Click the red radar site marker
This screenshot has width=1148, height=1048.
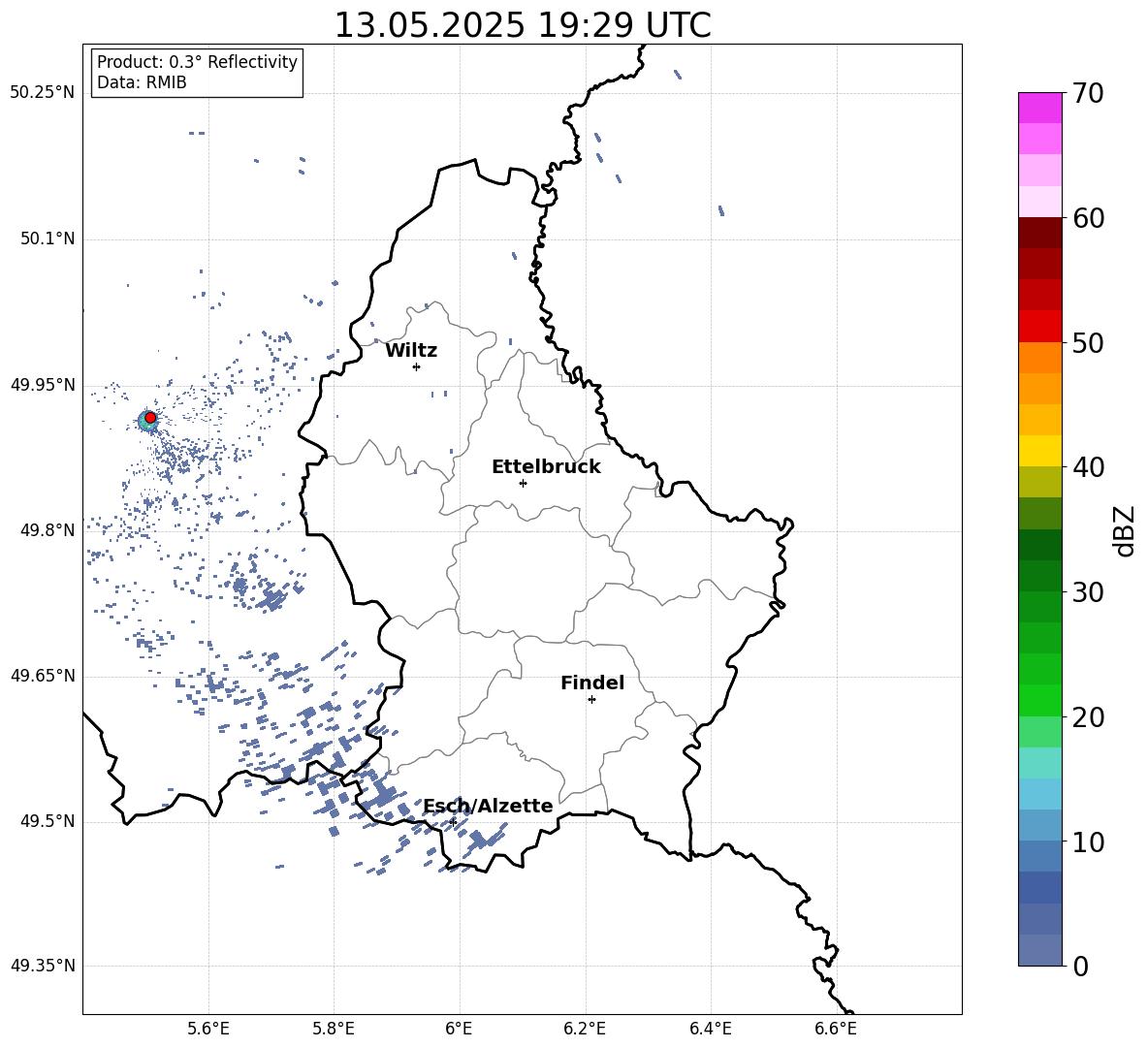tap(150, 418)
